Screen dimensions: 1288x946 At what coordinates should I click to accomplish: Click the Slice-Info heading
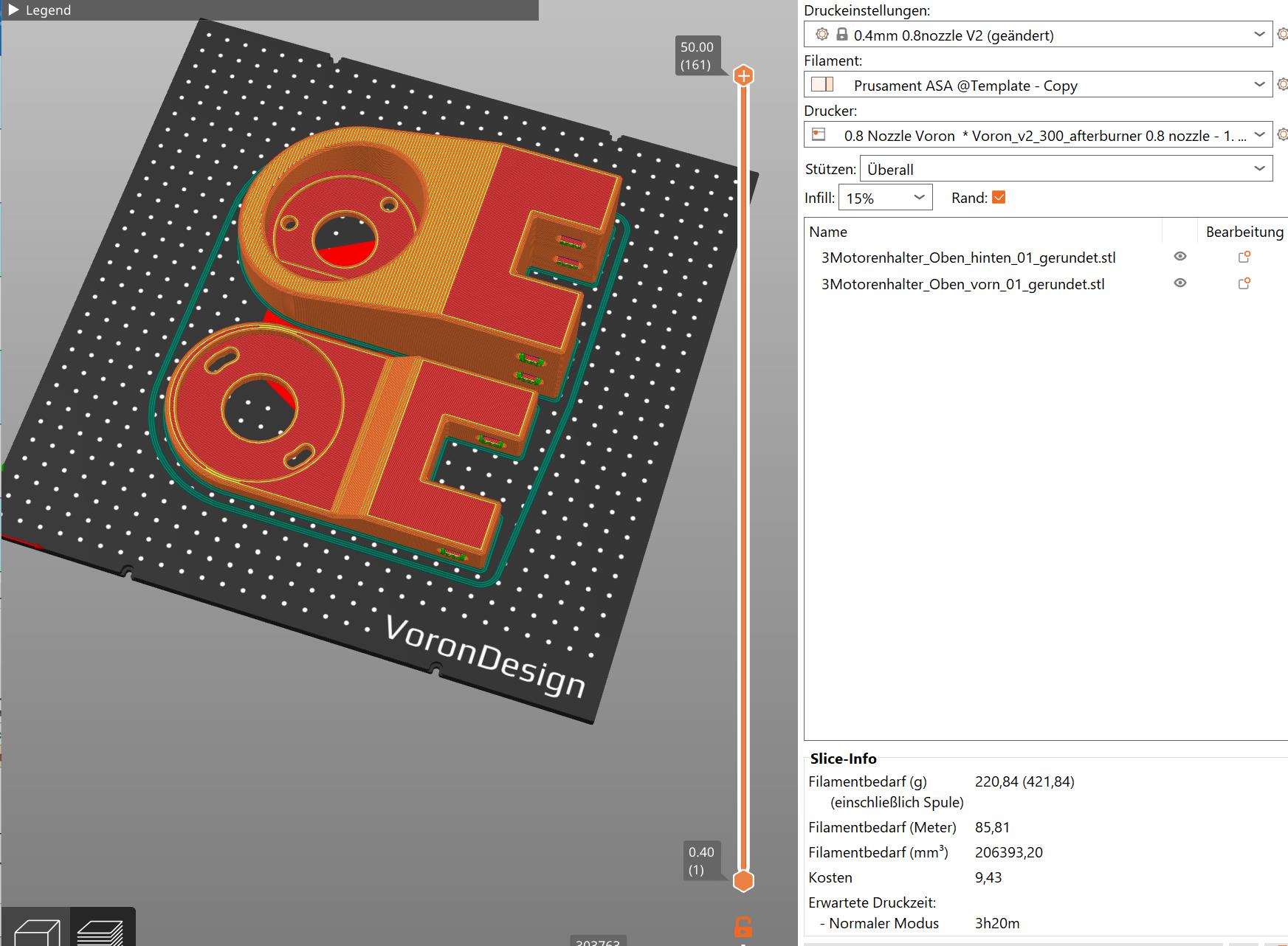[x=843, y=759]
